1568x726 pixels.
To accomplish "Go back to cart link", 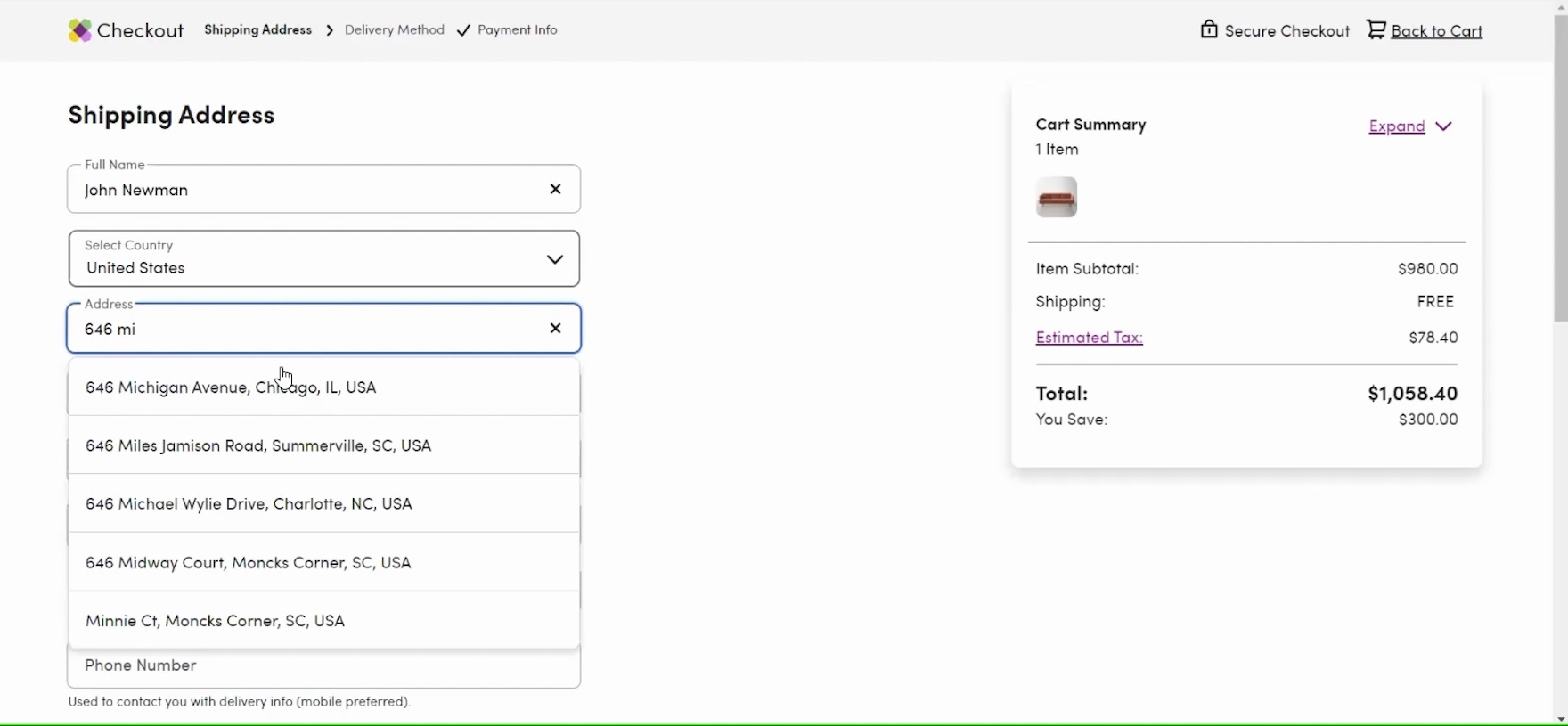I will (x=1436, y=31).
